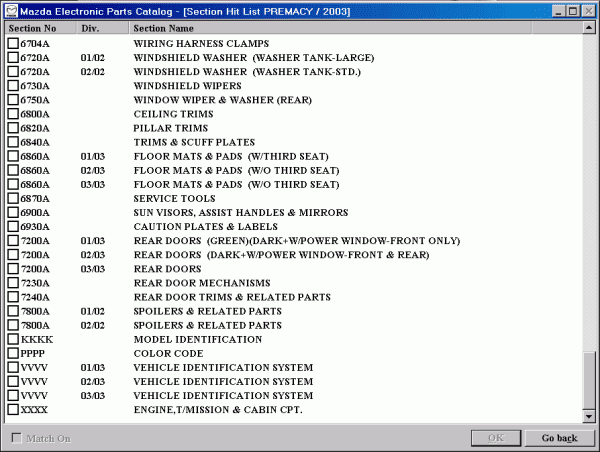
Task: Click the scrollbar down arrow
Action: coord(589,416)
